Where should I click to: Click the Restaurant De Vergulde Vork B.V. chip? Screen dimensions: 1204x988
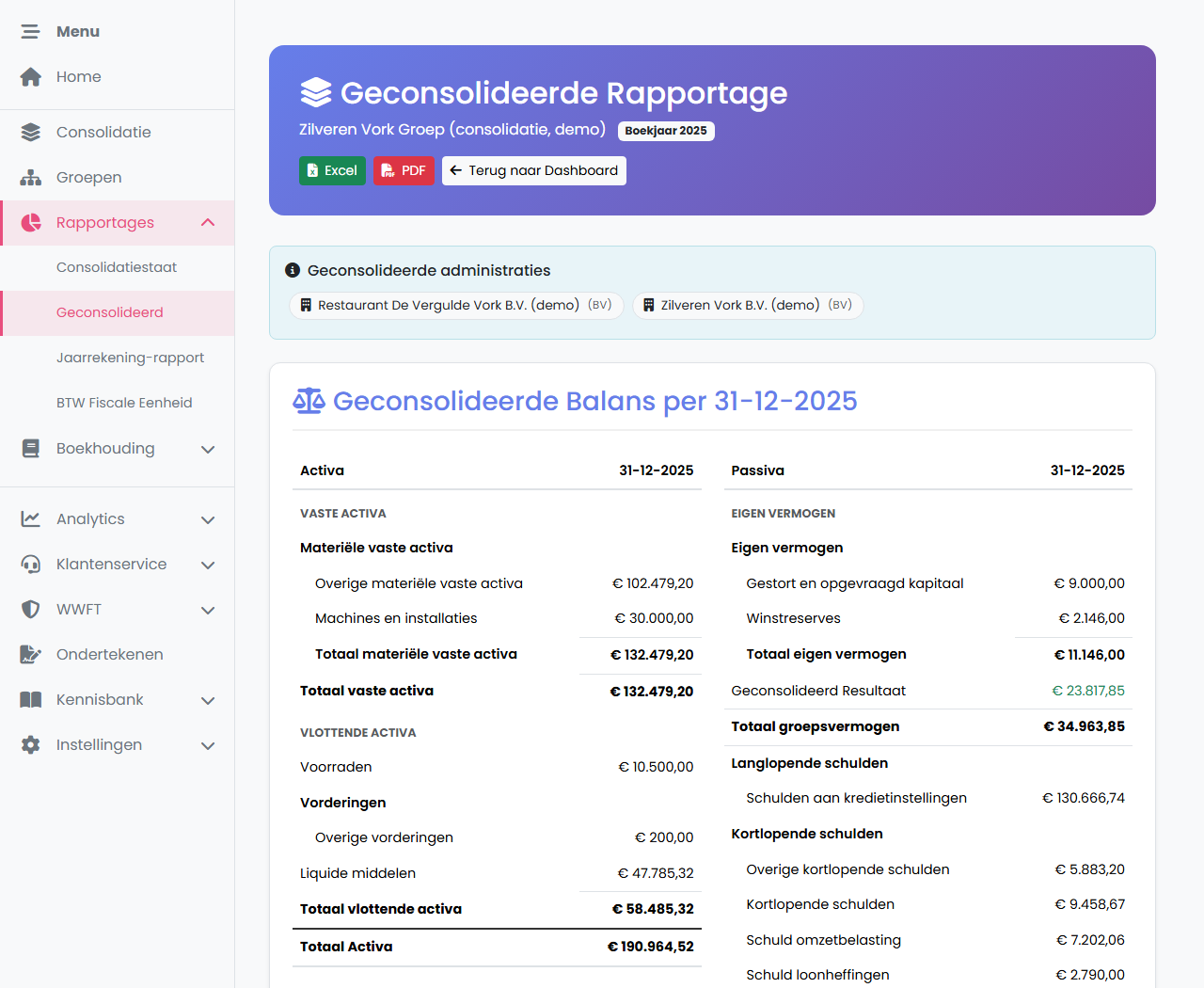[456, 305]
